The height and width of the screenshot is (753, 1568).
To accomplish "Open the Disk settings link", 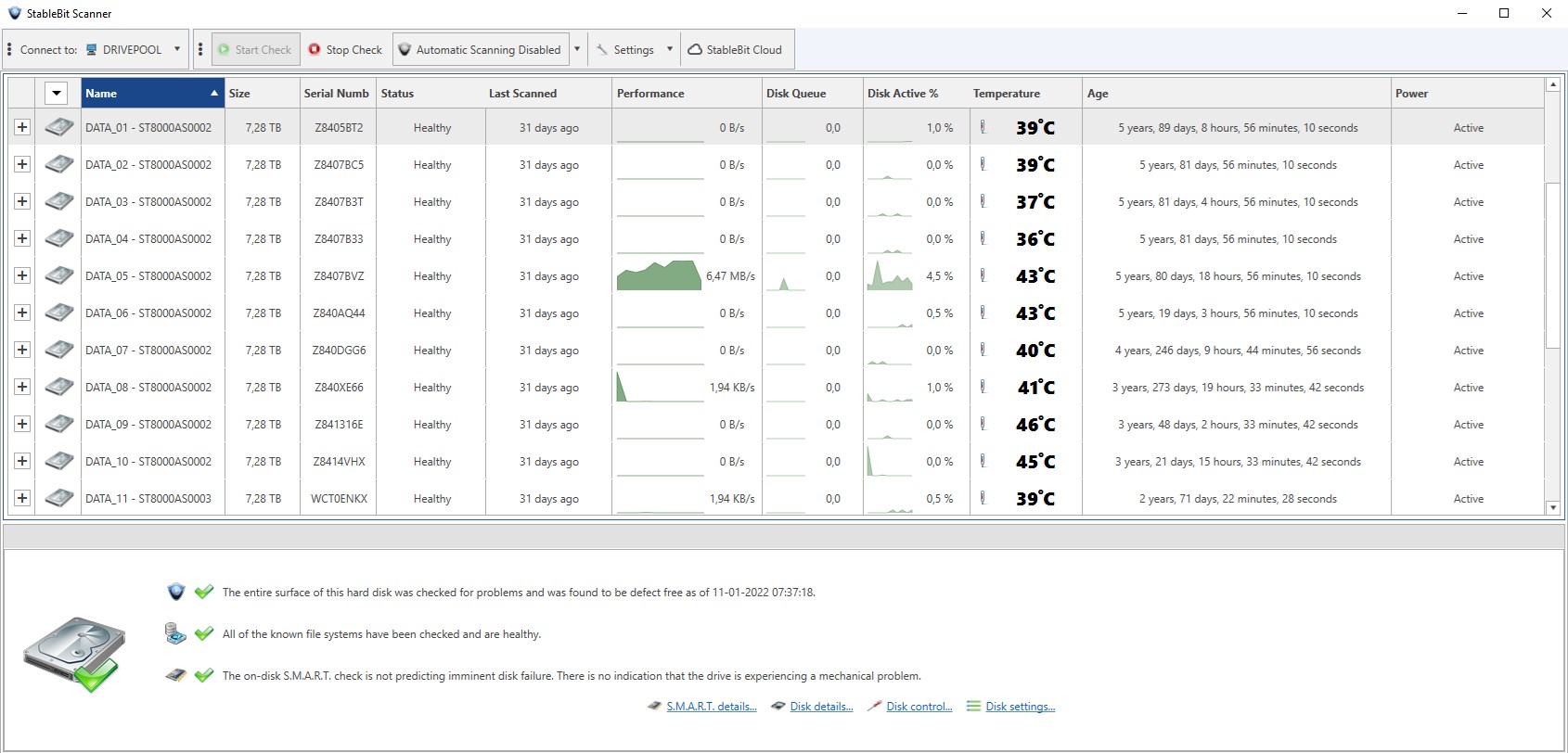I will coord(1021,707).
